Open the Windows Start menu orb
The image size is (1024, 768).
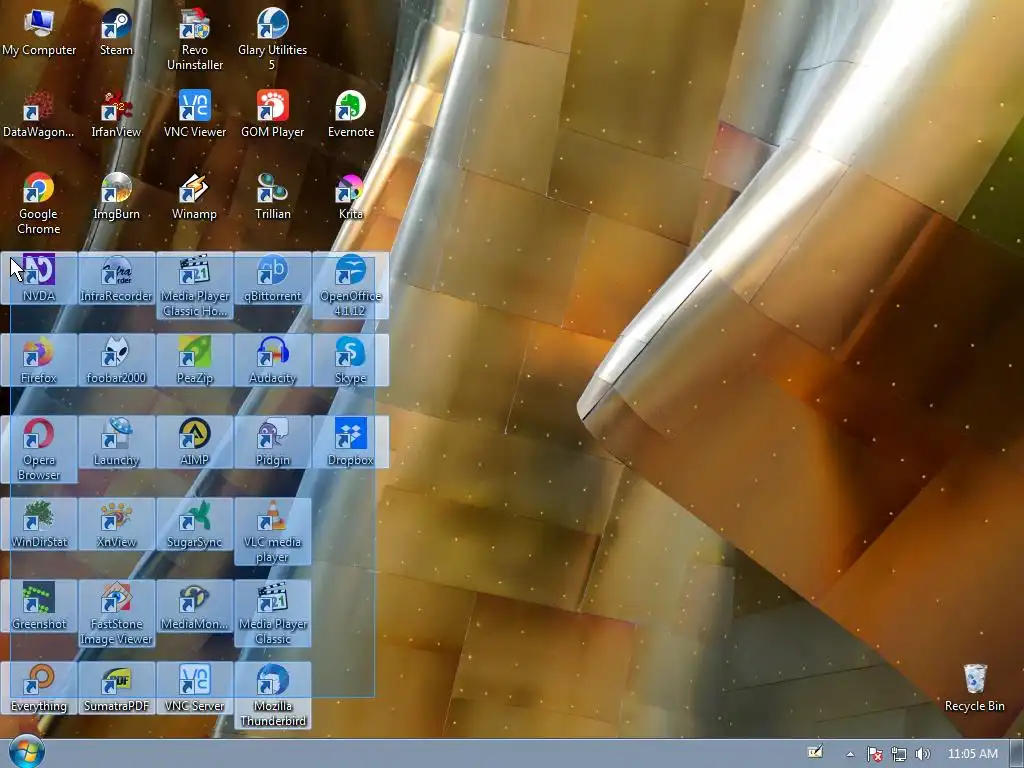point(26,752)
